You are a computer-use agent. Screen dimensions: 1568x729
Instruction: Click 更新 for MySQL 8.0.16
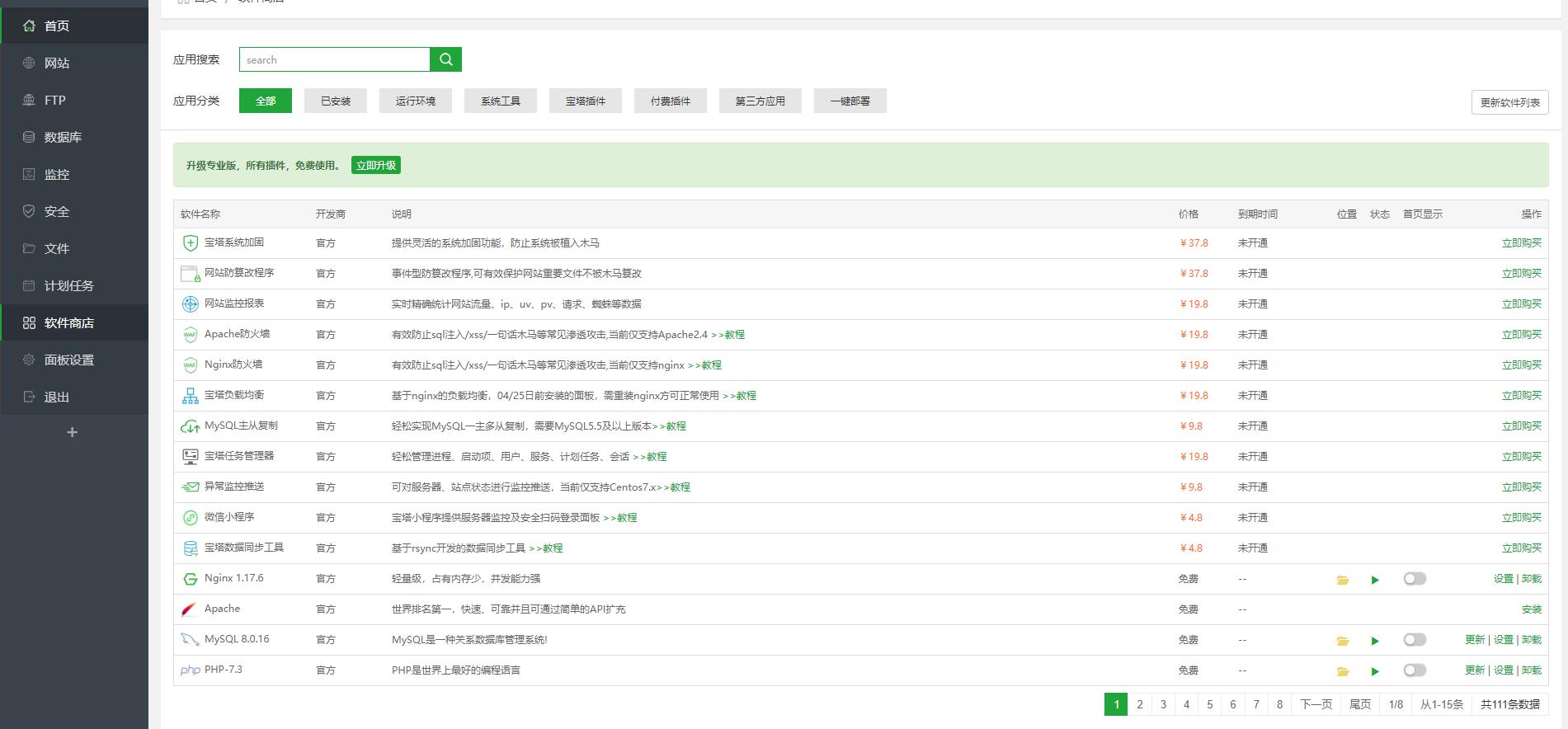pos(1476,640)
